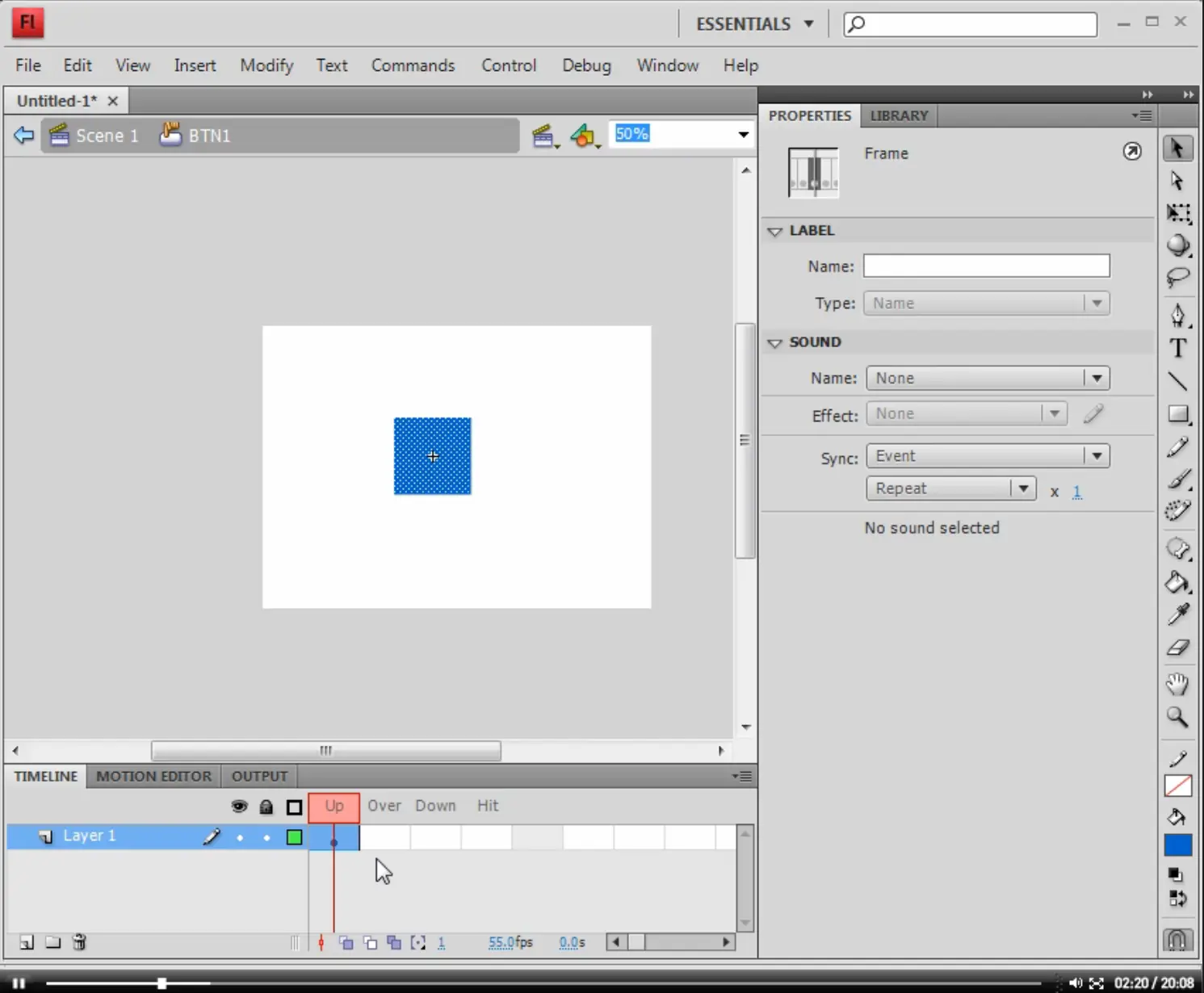
Task: Open the Sound Name dropdown
Action: pyautogui.click(x=988, y=378)
